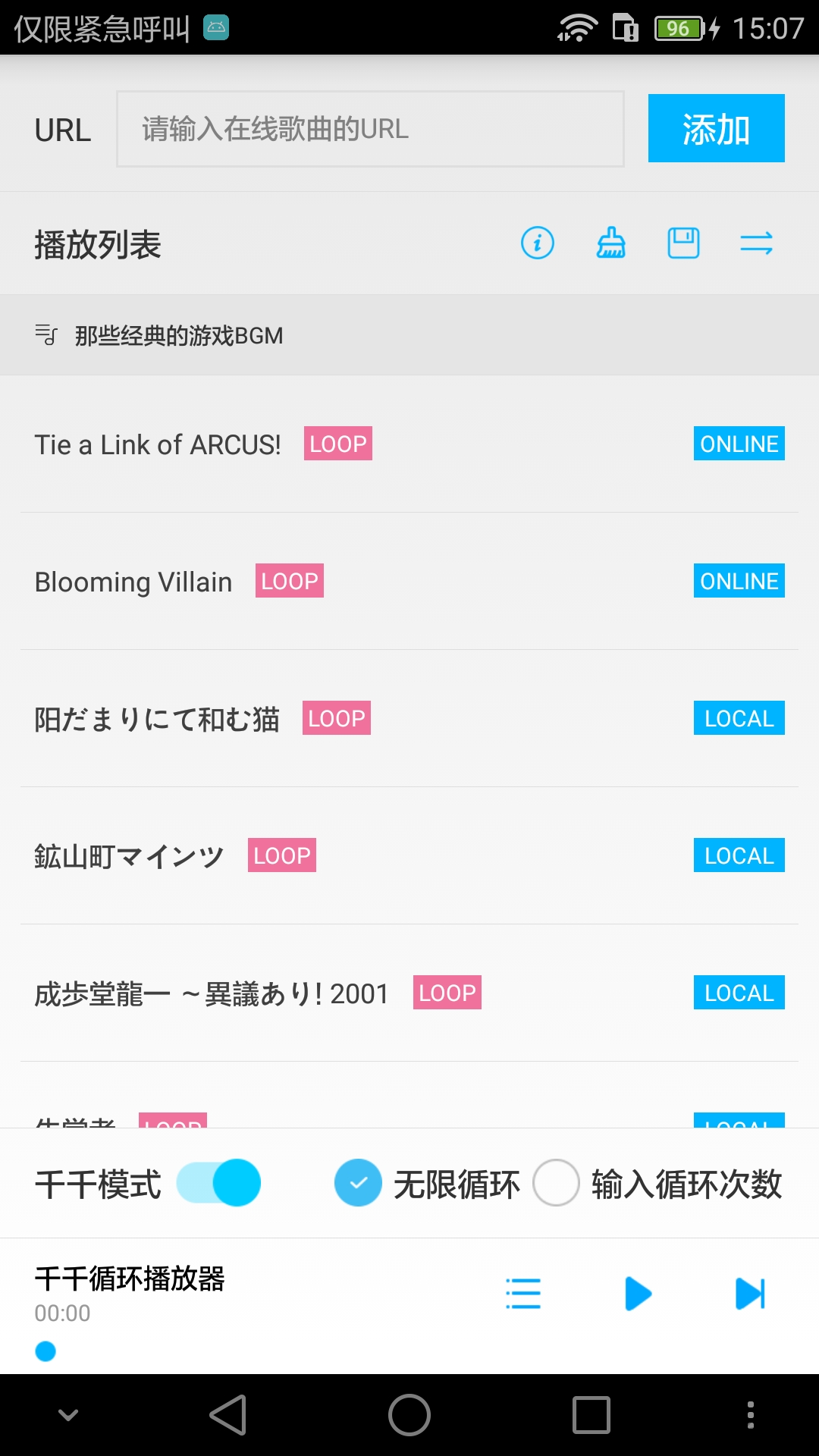
Task: Tap the music list icon beside 那些经典的游戏BGM
Action: click(x=46, y=334)
